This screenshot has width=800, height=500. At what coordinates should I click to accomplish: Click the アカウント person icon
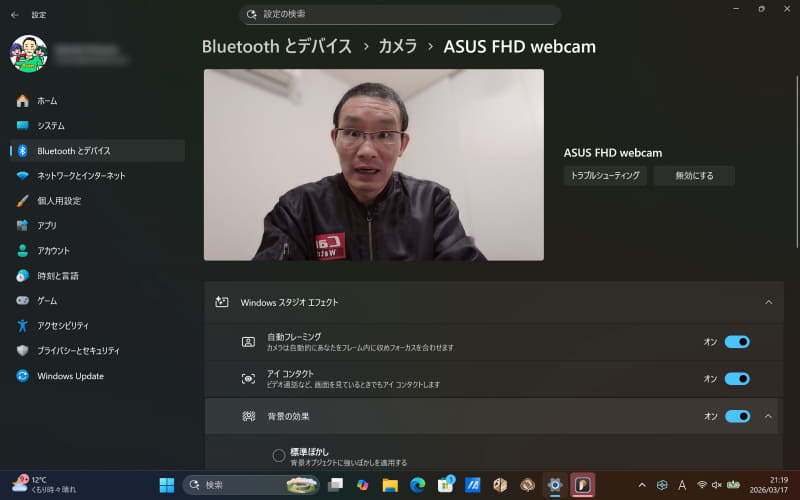[22, 251]
